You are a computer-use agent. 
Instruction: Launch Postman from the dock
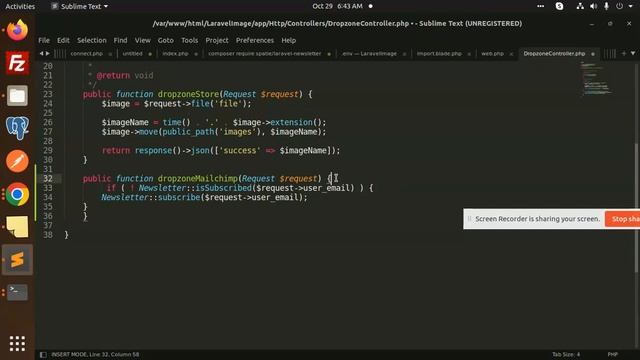tap(17, 161)
